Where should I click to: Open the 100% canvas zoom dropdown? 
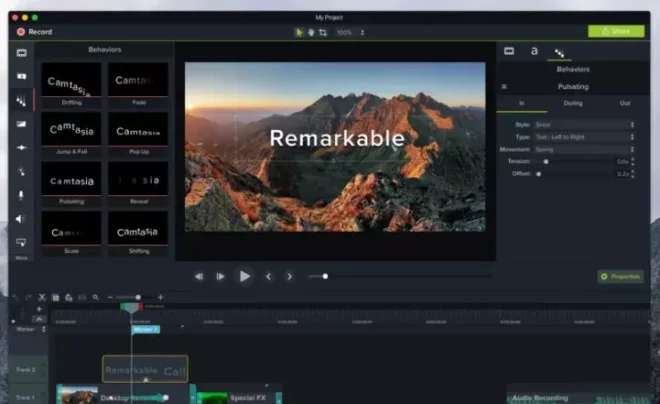[350, 32]
